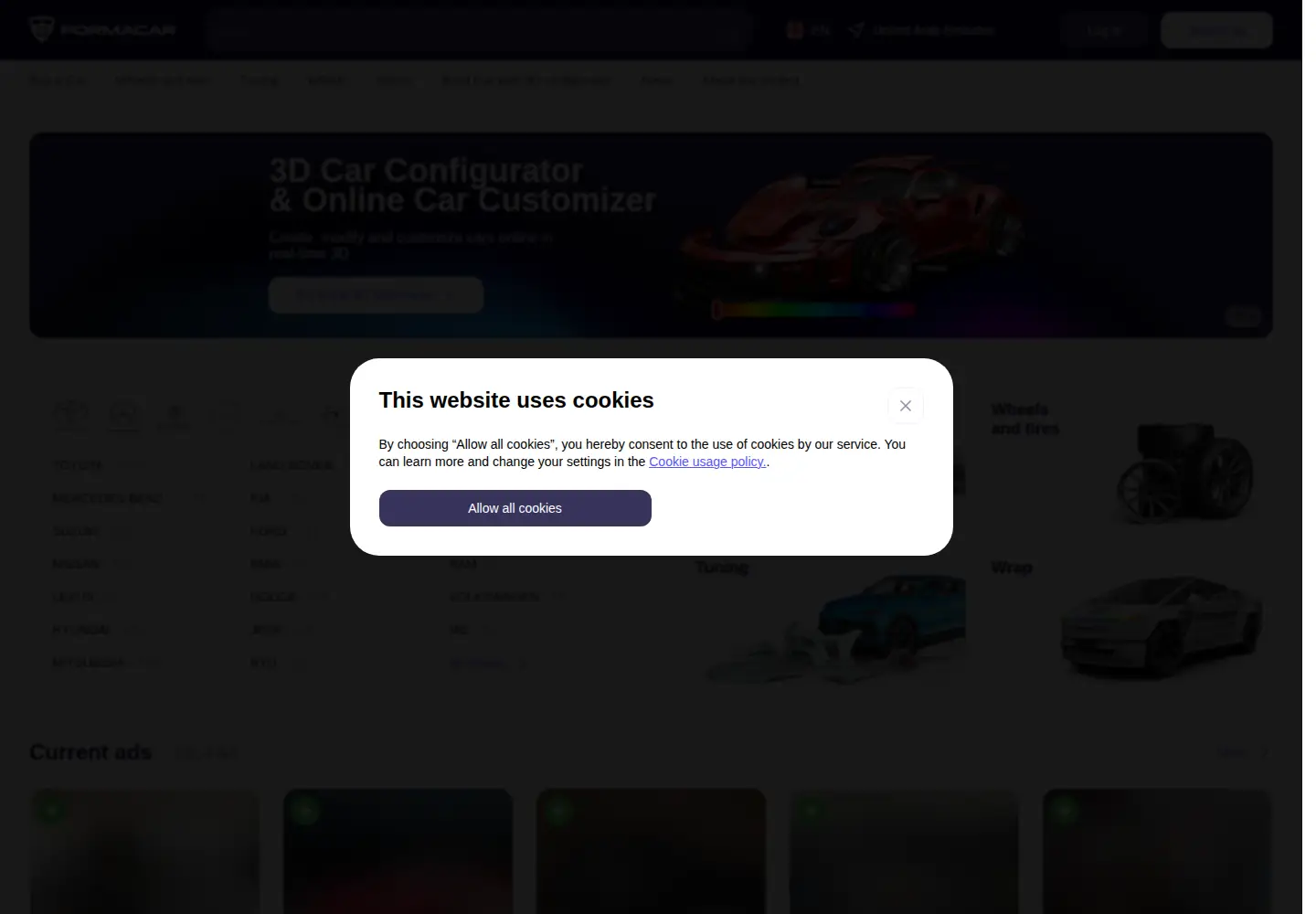Click the Formacar logo in the header
1316x914 pixels.
pos(101,29)
